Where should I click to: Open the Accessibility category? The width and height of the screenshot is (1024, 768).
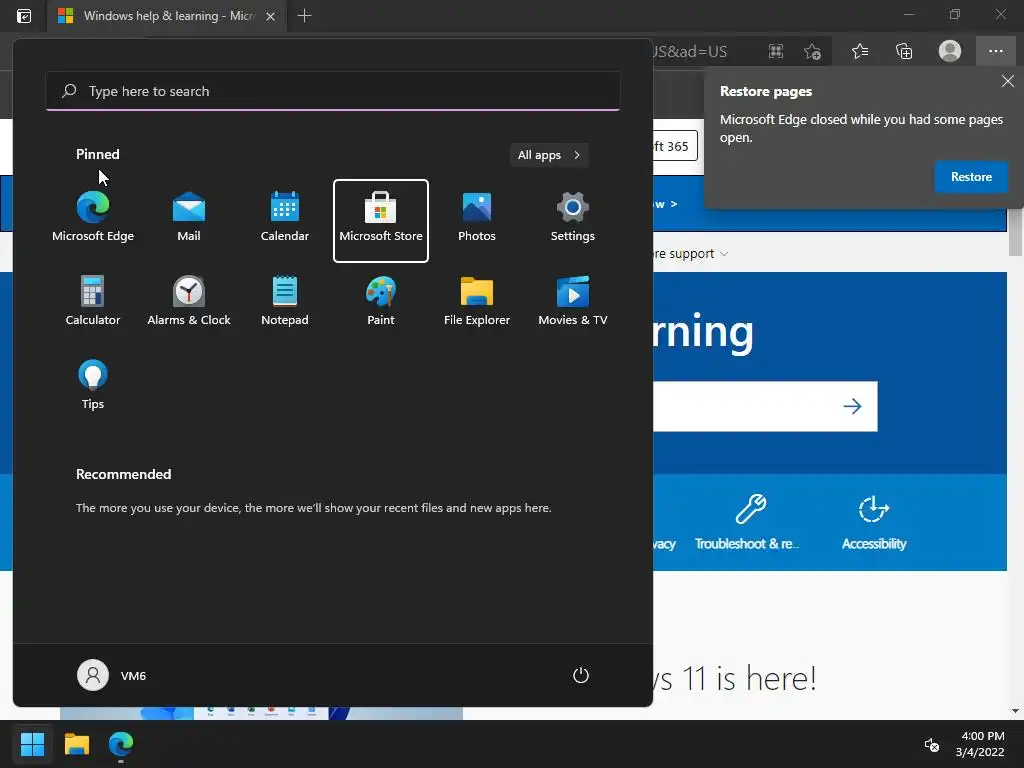(874, 522)
